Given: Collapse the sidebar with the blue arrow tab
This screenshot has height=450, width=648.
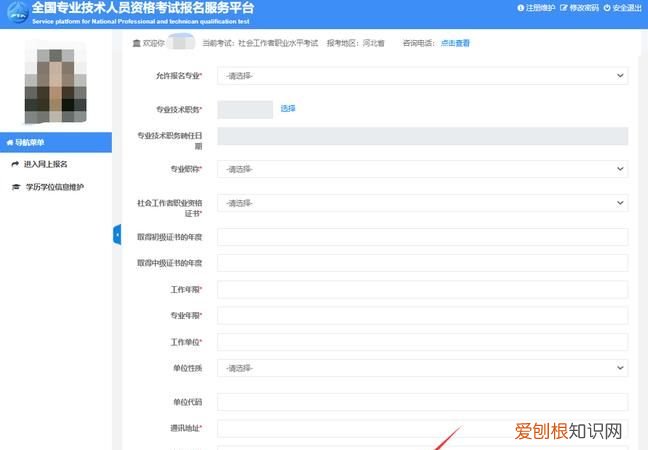Looking at the screenshot, I should [x=117, y=235].
